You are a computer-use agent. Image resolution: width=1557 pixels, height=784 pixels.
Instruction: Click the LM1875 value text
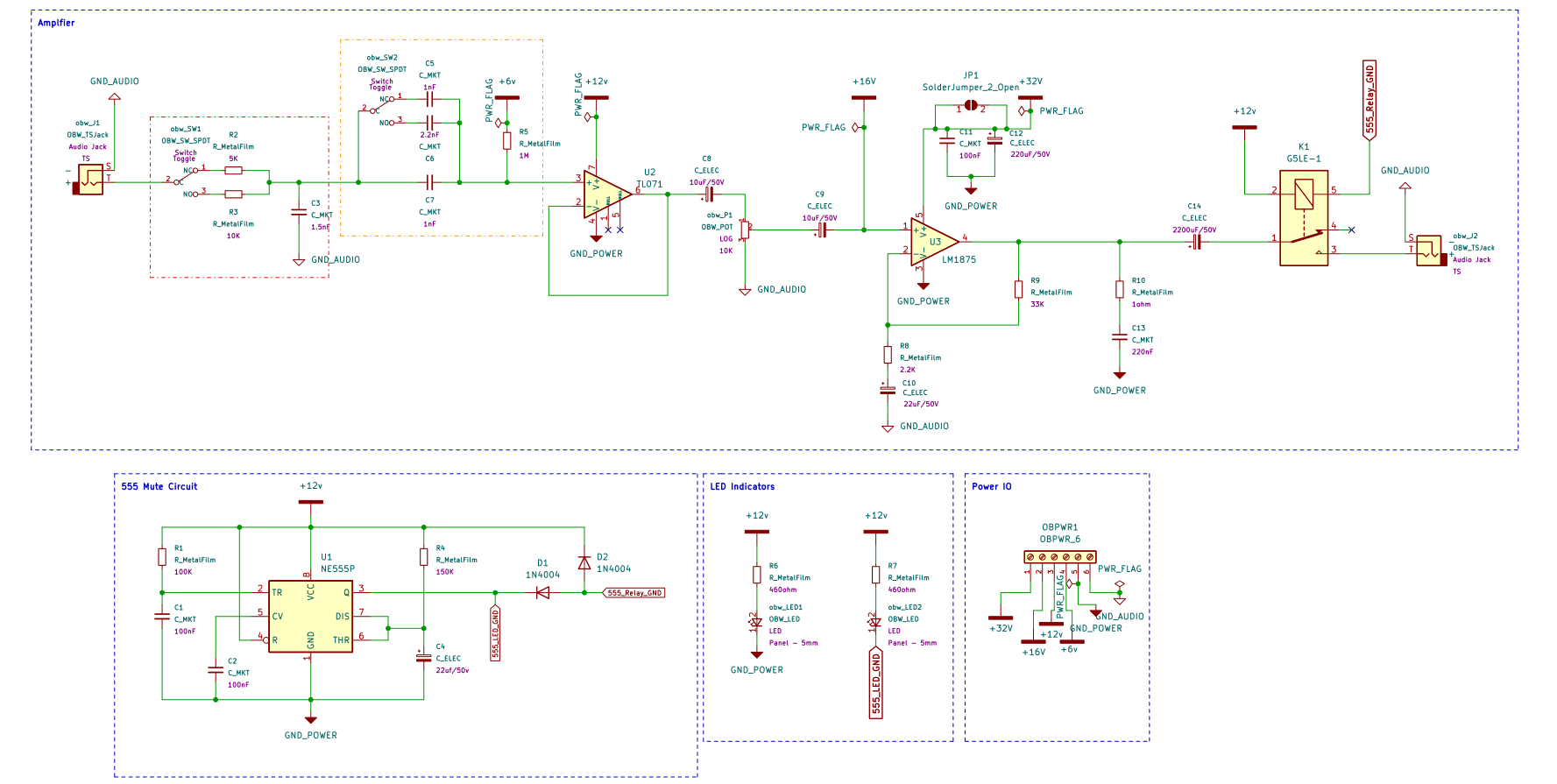tap(959, 259)
